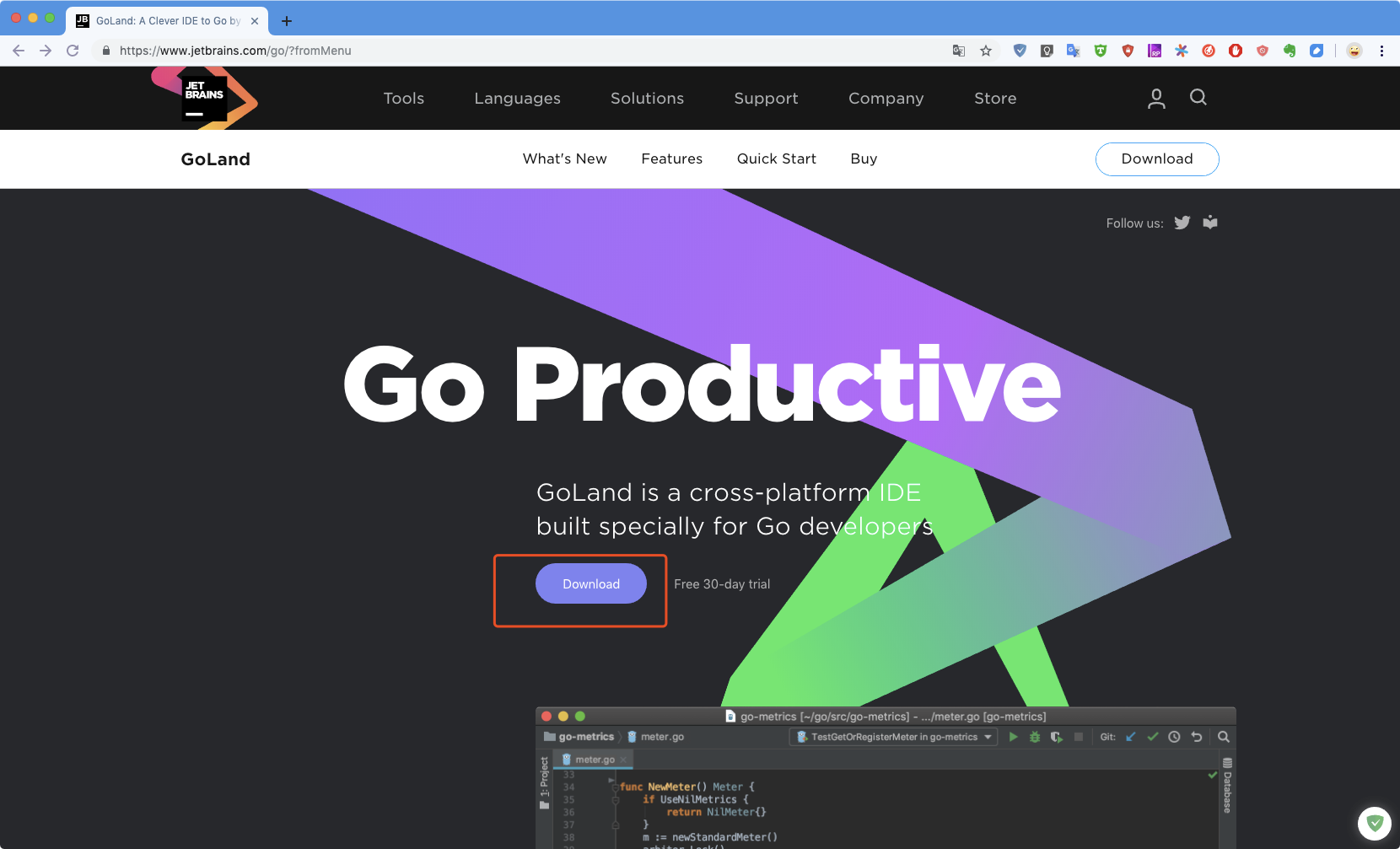
Task: Click the JetBrains logo
Action: pyautogui.click(x=204, y=98)
